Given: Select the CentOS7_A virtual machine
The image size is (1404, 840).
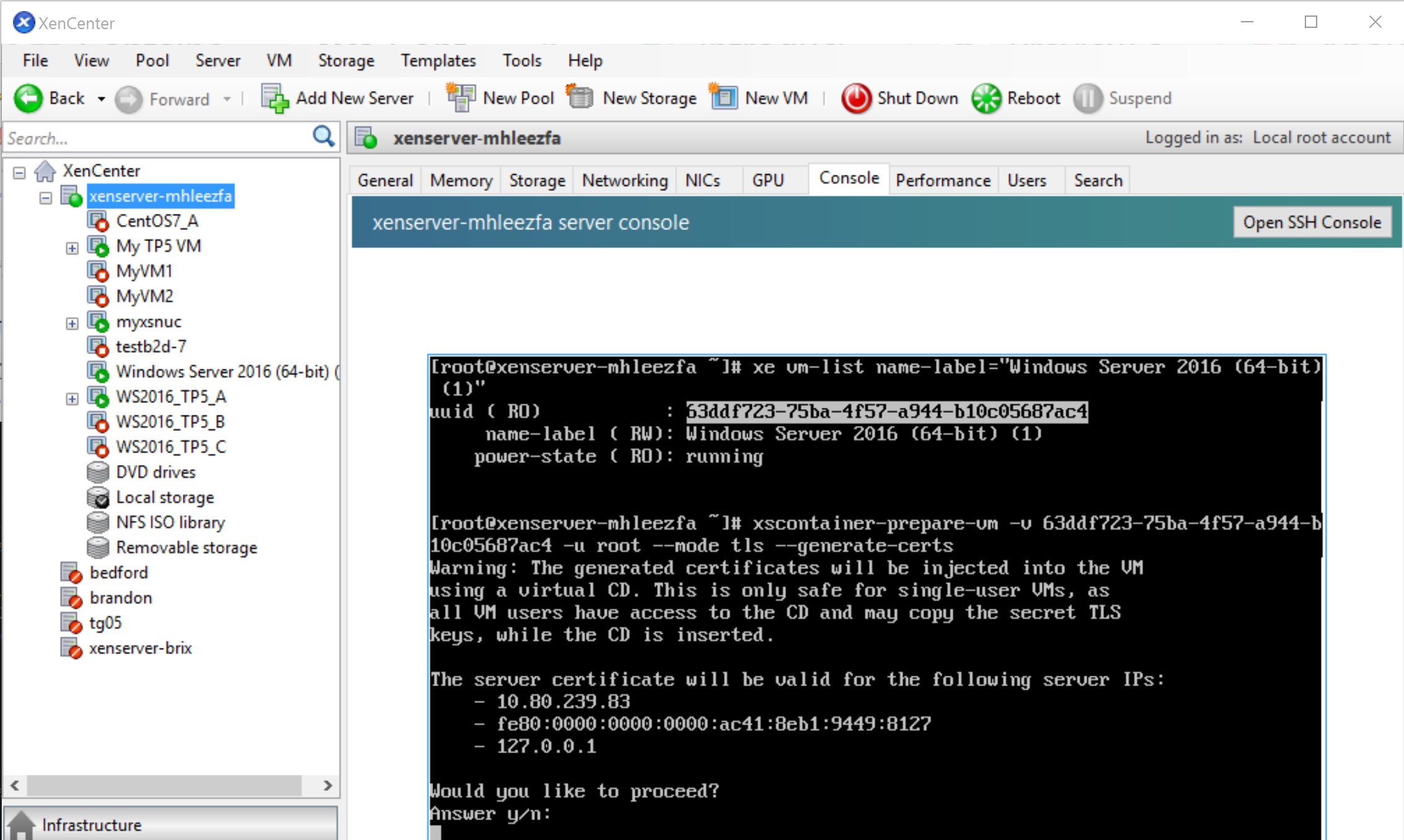Looking at the screenshot, I should pos(157,221).
